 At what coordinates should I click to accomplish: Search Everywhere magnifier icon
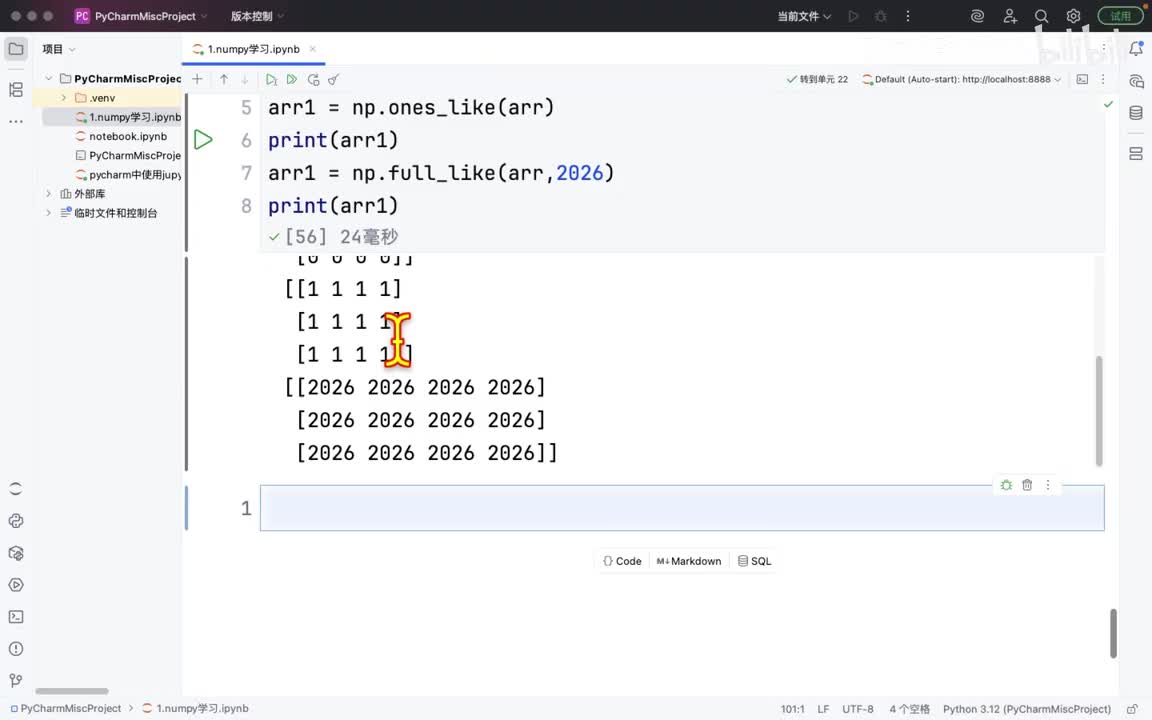1041,16
